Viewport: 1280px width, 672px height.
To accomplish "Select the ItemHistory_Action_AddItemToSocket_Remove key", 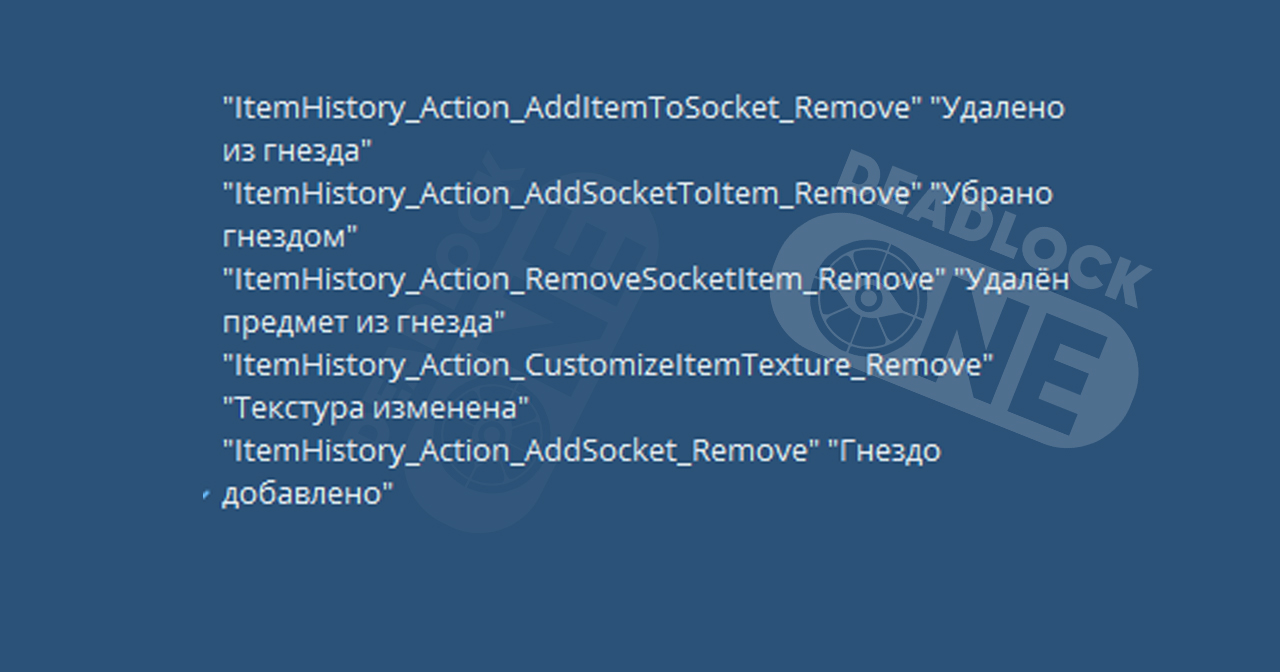I will [x=571, y=109].
